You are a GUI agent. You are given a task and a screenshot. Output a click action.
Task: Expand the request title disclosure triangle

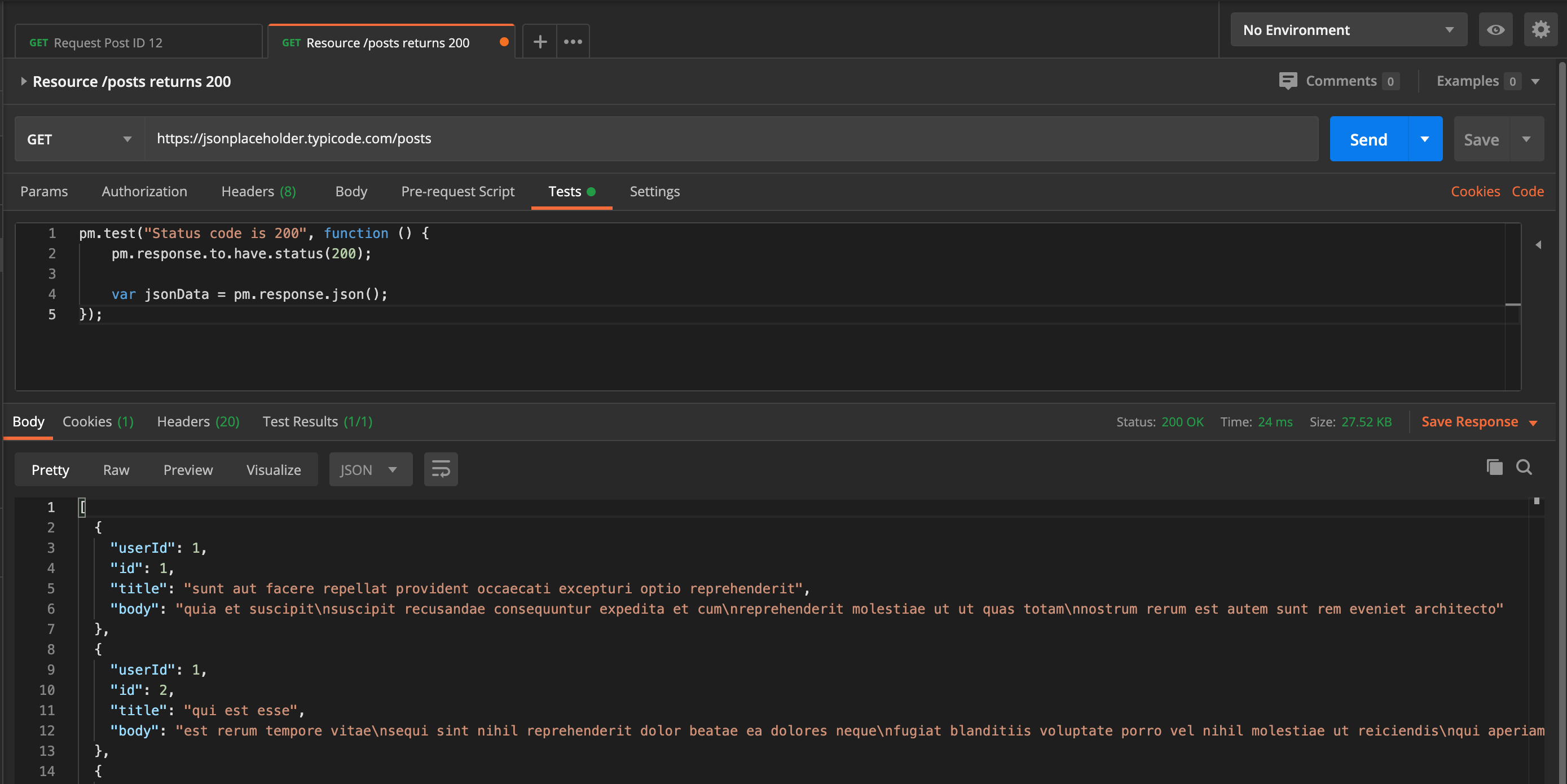[x=23, y=81]
